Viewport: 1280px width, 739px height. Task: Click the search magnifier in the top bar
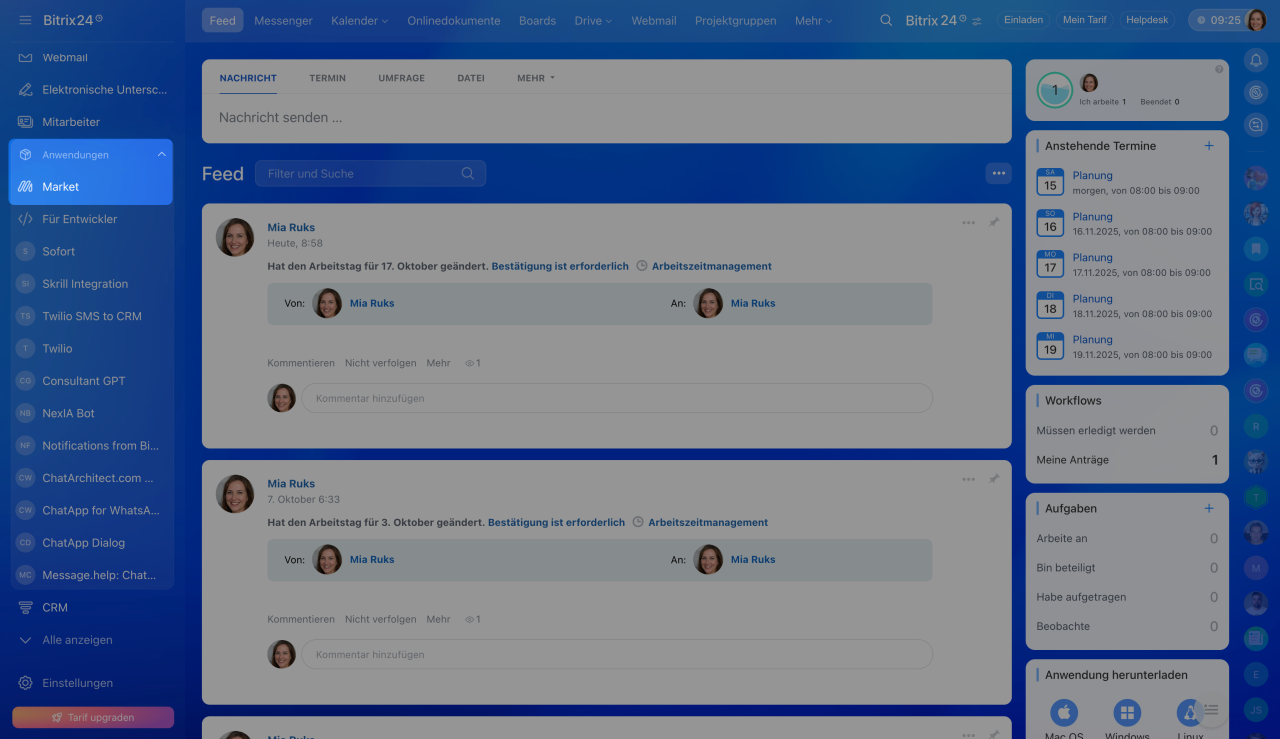click(885, 20)
